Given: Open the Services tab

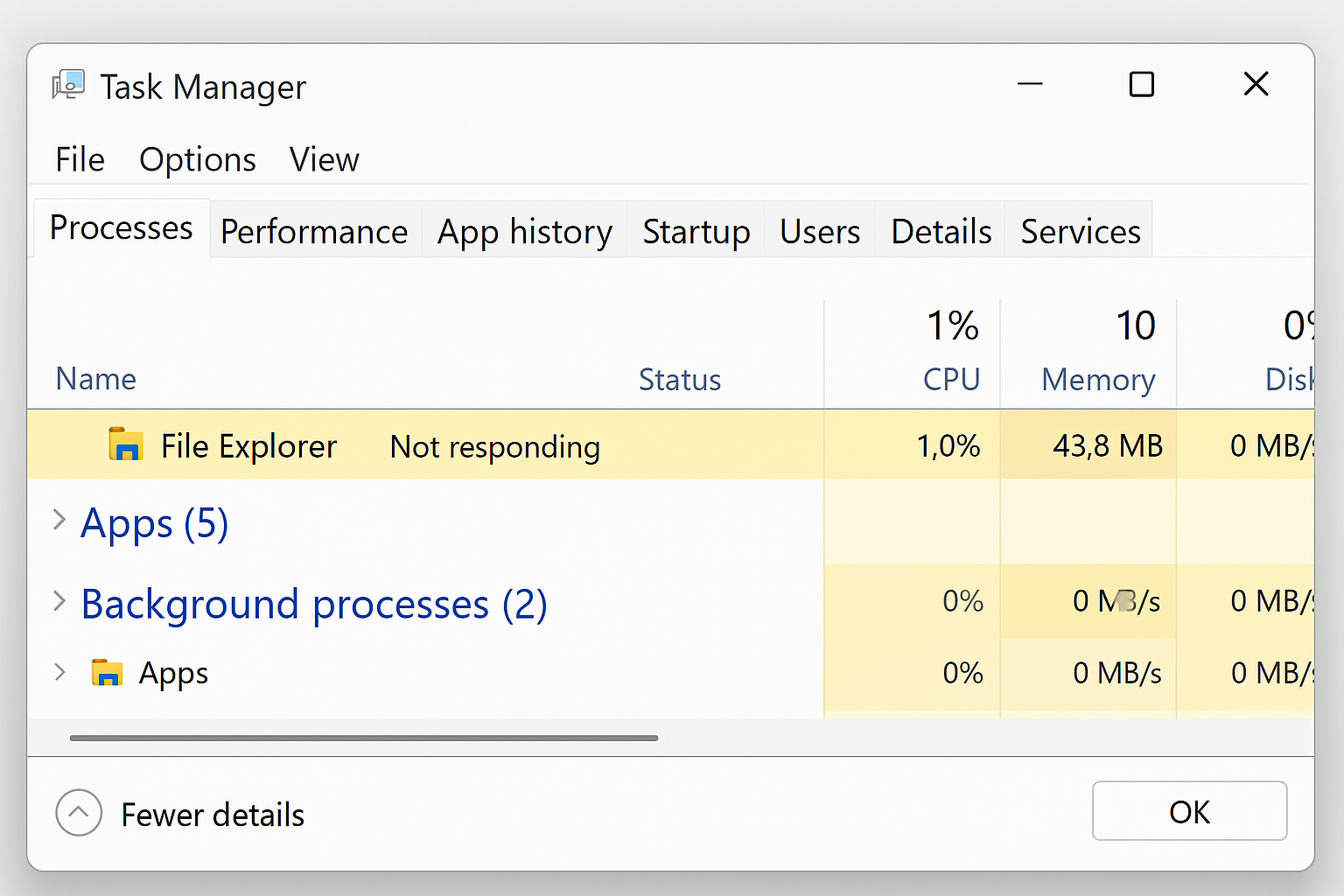Looking at the screenshot, I should tap(1081, 232).
